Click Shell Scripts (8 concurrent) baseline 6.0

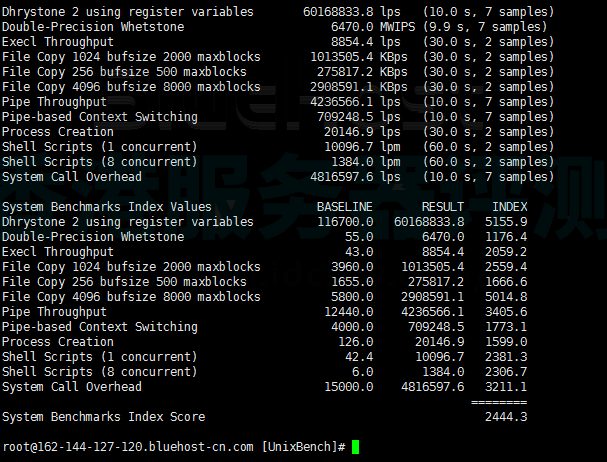pos(362,371)
